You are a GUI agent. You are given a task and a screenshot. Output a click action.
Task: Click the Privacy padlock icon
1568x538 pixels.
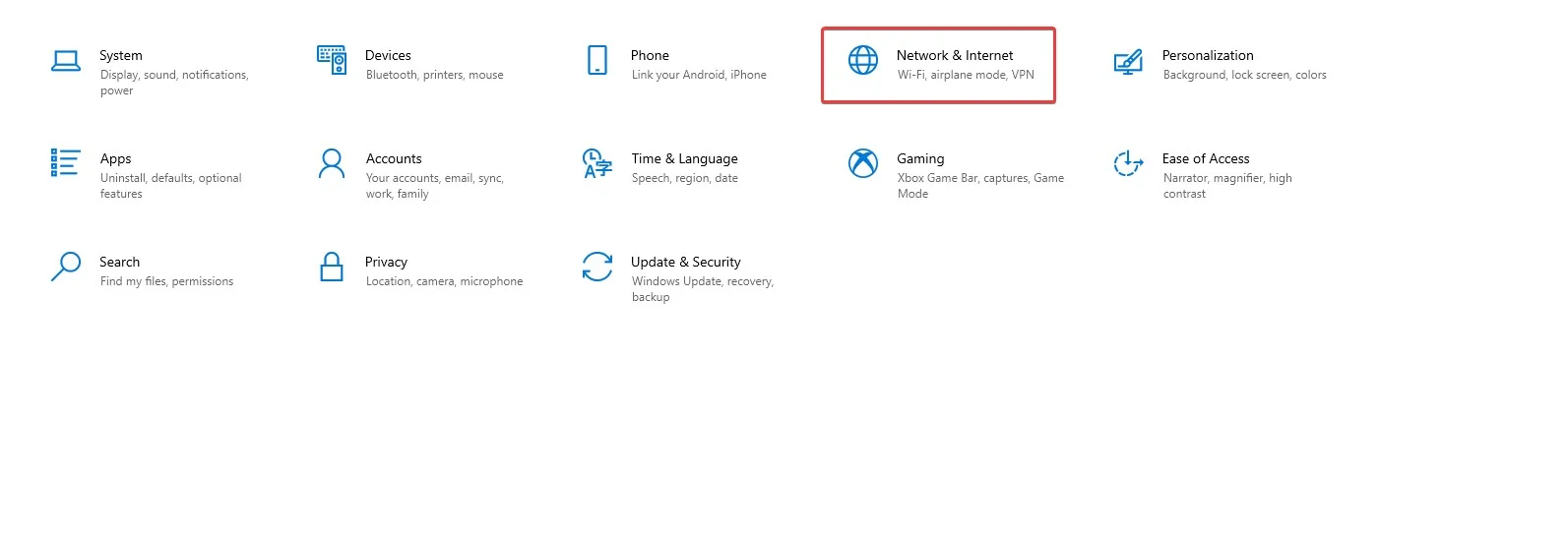[332, 267]
